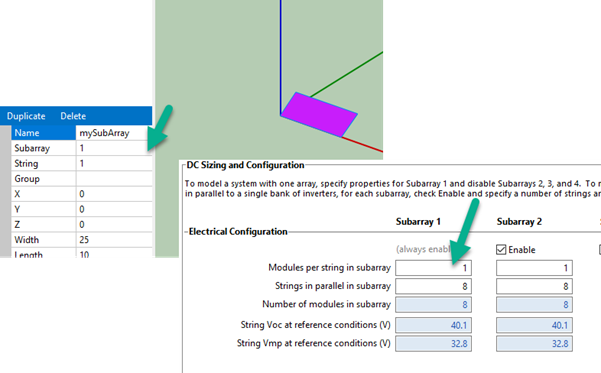Click the Delete button
This screenshot has height=373, width=601.
tap(73, 116)
